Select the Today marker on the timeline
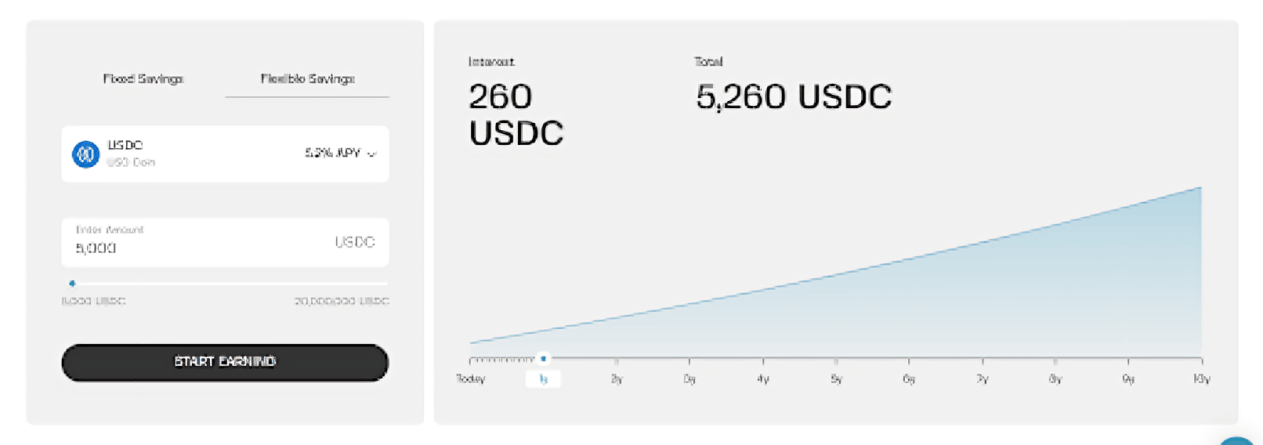Screen dimensions: 1263x445 pos(470,379)
